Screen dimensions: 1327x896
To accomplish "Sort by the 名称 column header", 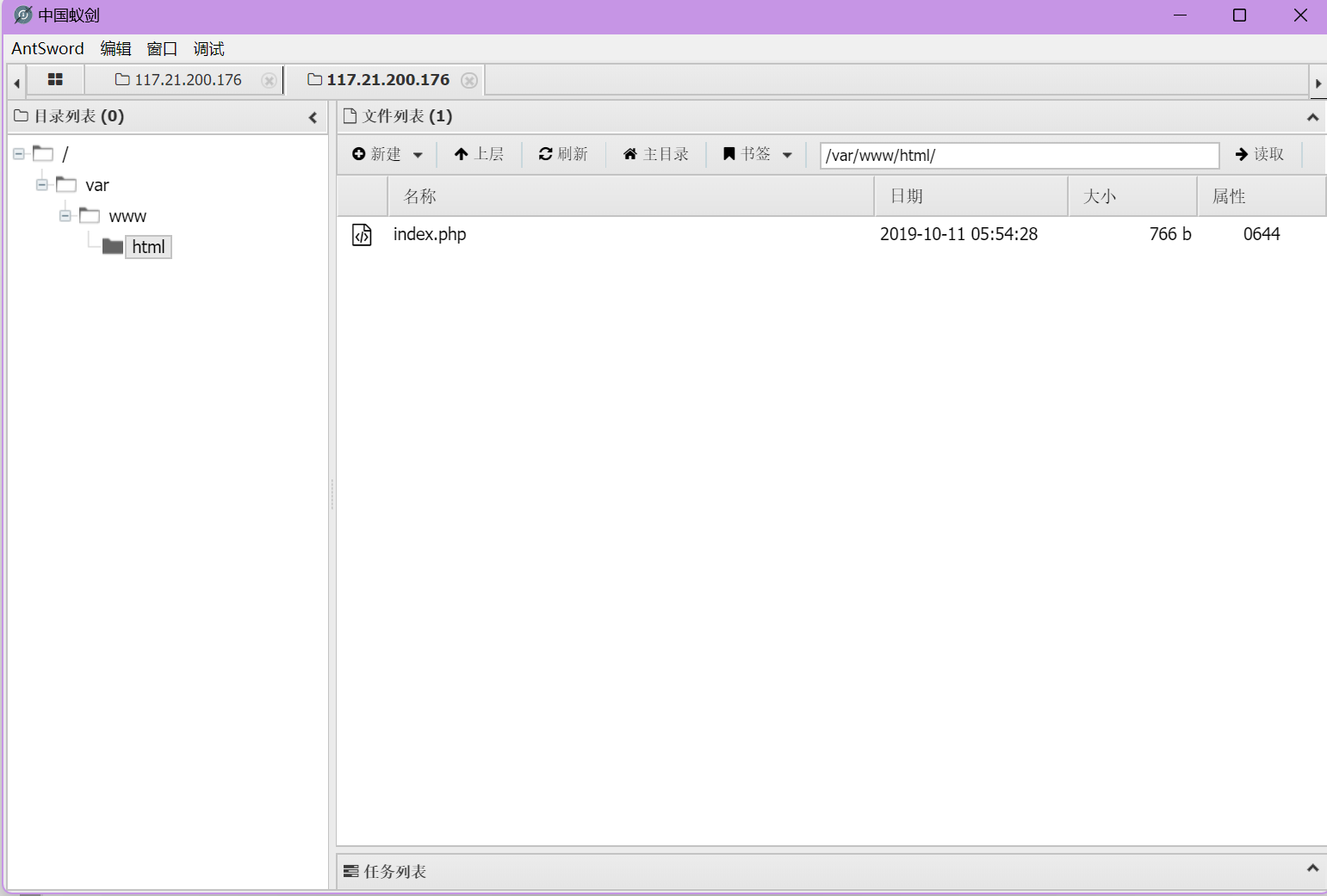I will pos(630,196).
